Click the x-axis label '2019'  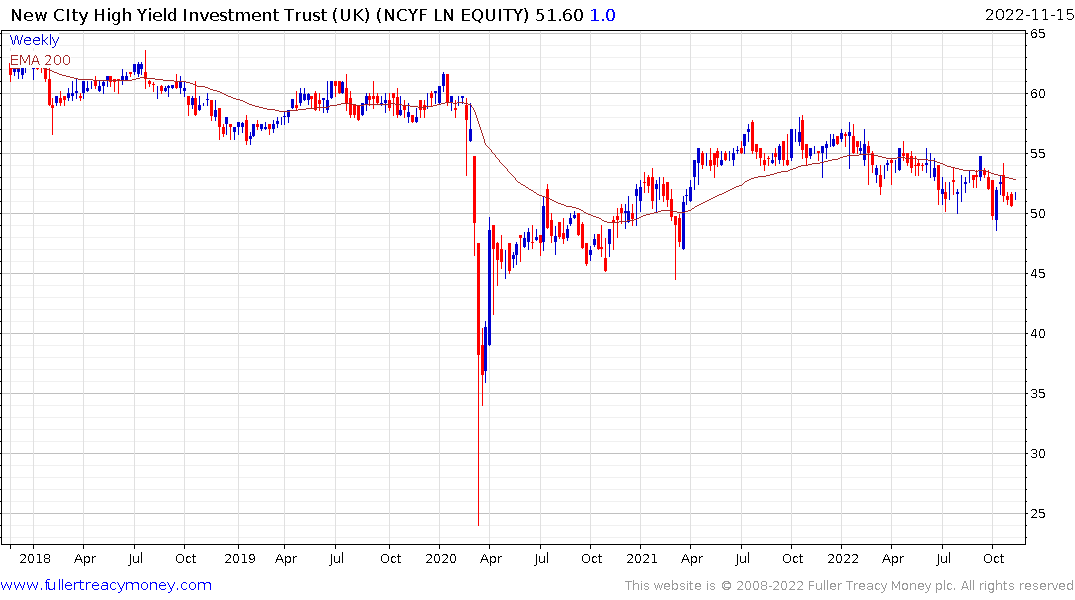pos(239,558)
